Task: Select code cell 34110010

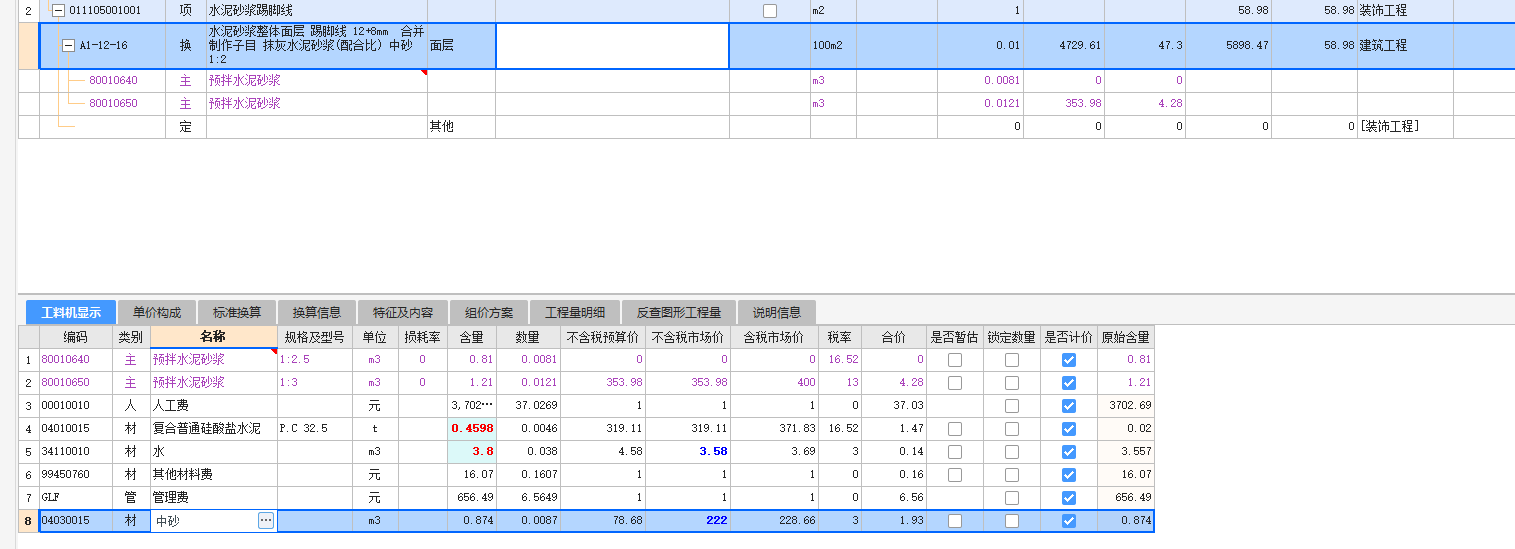Action: point(76,452)
